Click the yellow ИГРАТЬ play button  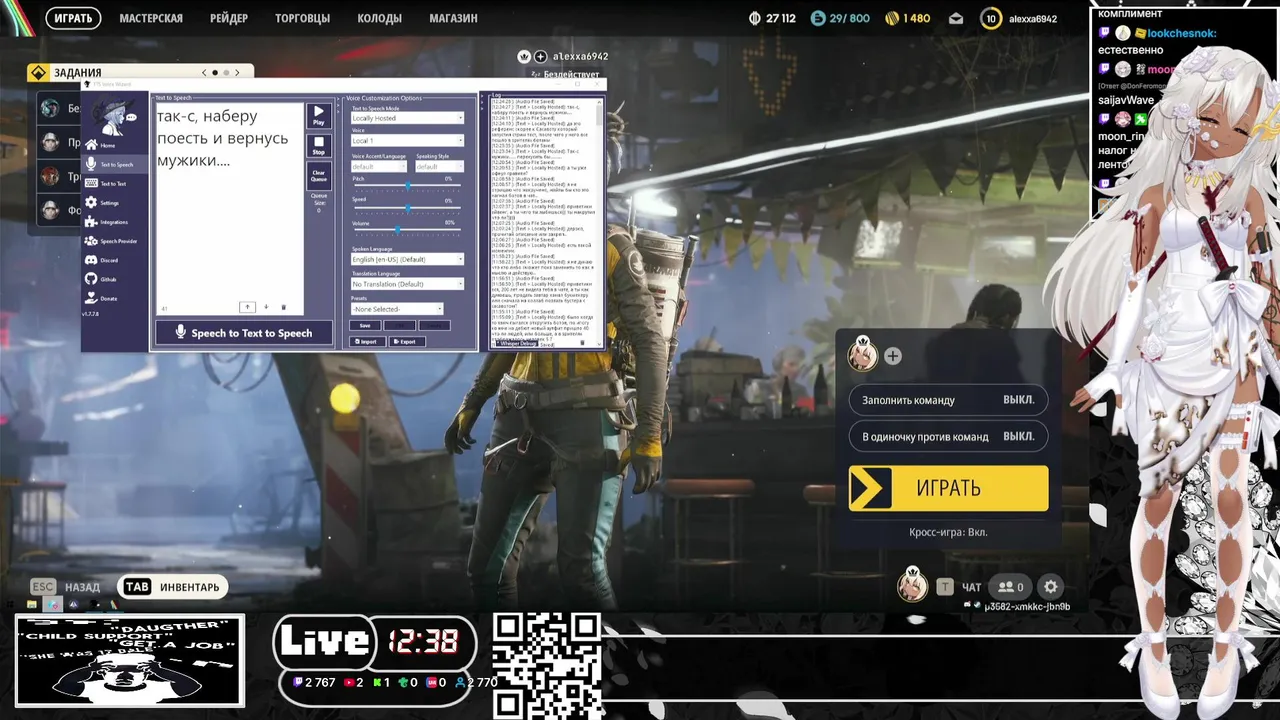pyautogui.click(x=948, y=488)
